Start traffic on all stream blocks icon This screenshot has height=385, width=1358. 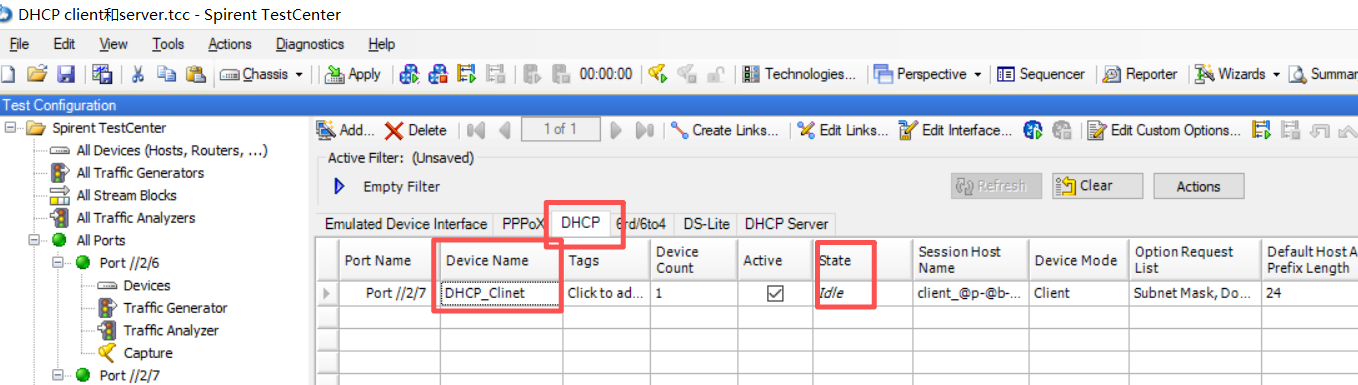(x=466, y=74)
